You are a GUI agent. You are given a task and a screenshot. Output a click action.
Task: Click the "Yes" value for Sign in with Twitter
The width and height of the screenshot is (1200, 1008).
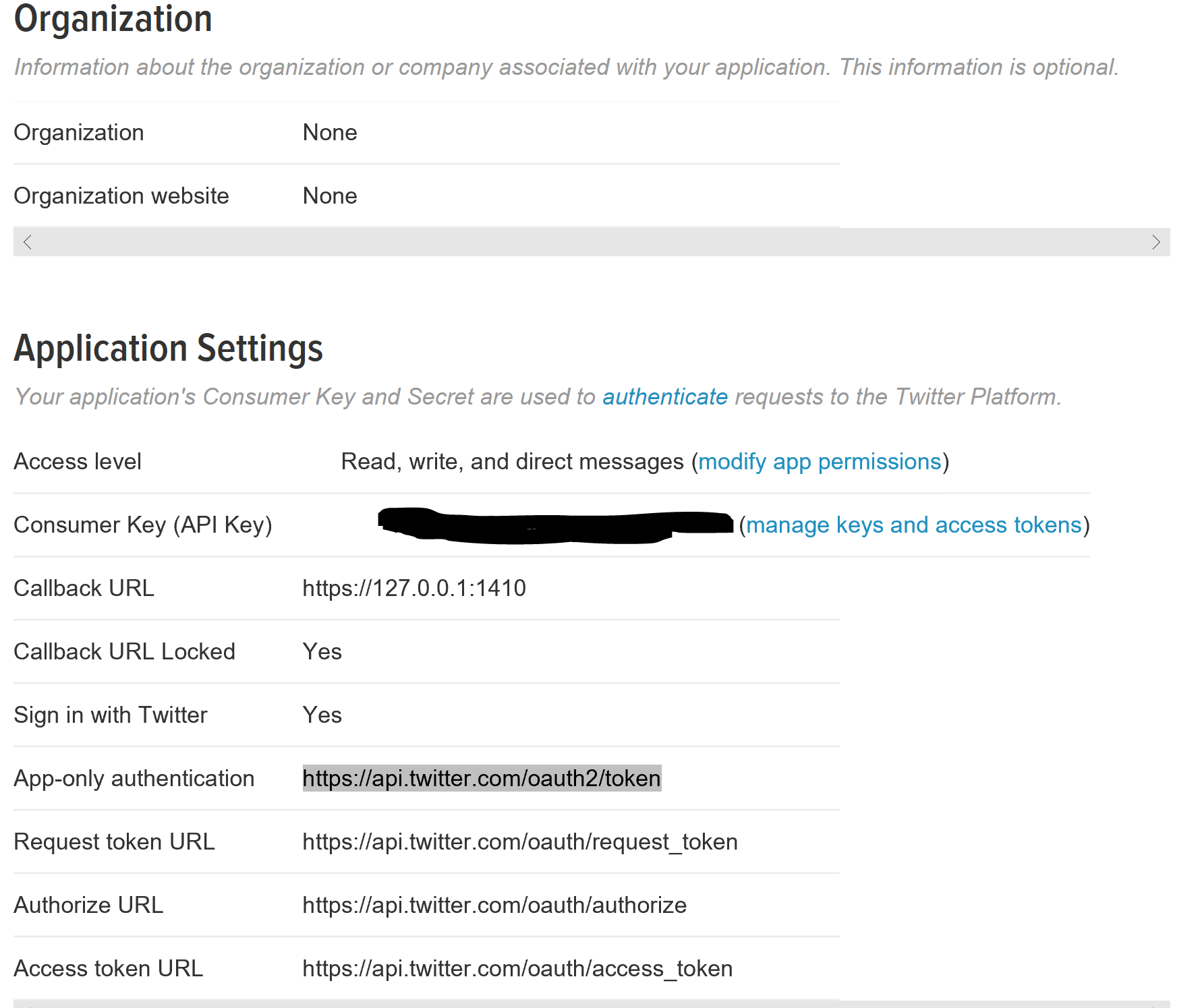pyautogui.click(x=322, y=715)
